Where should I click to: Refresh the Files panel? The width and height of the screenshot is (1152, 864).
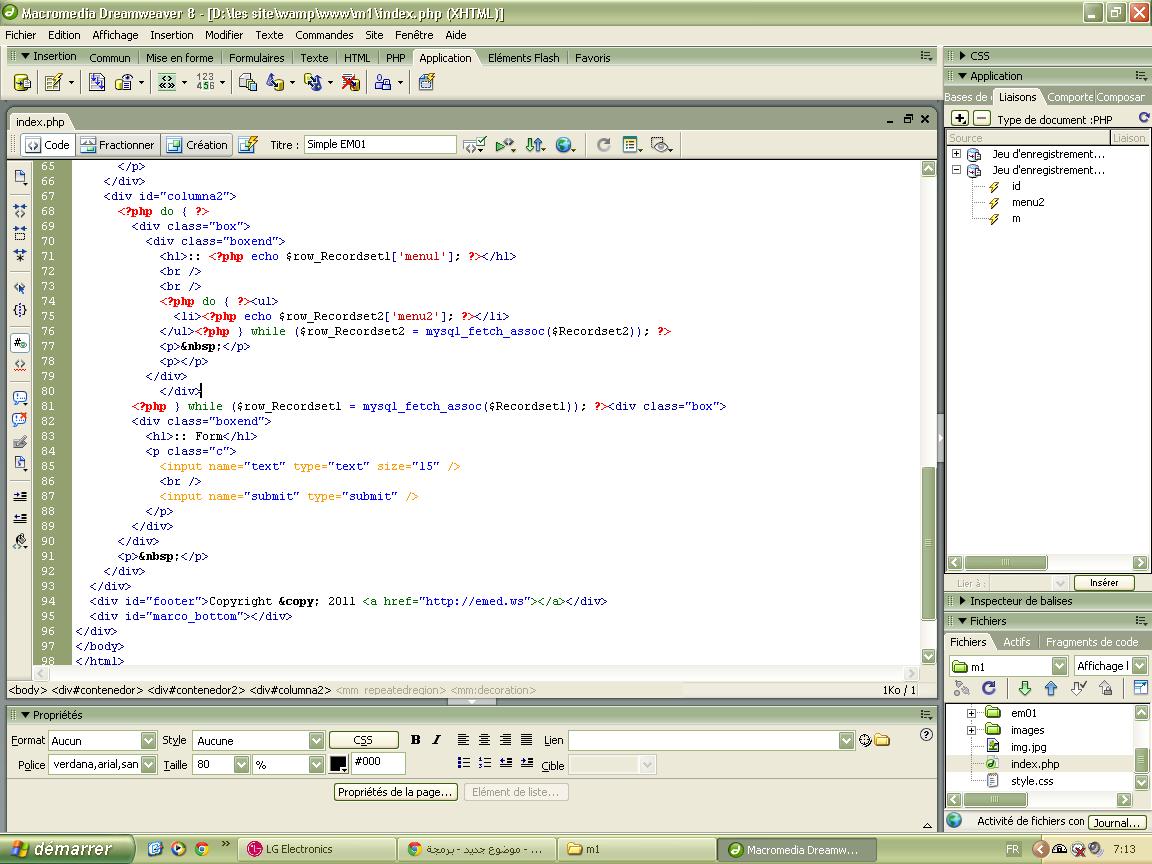click(x=989, y=688)
